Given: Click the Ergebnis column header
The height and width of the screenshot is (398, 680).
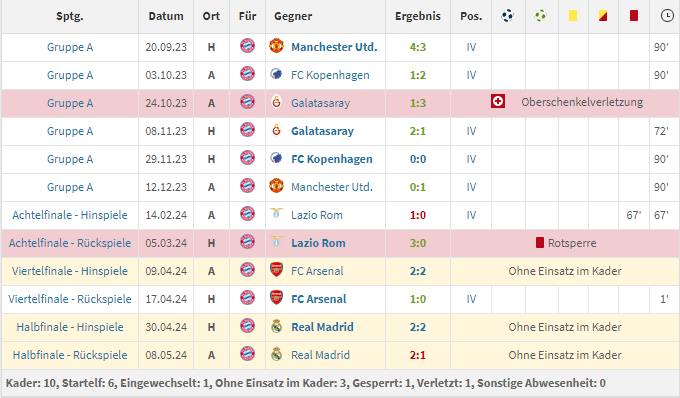Looking at the screenshot, I should 418,16.
